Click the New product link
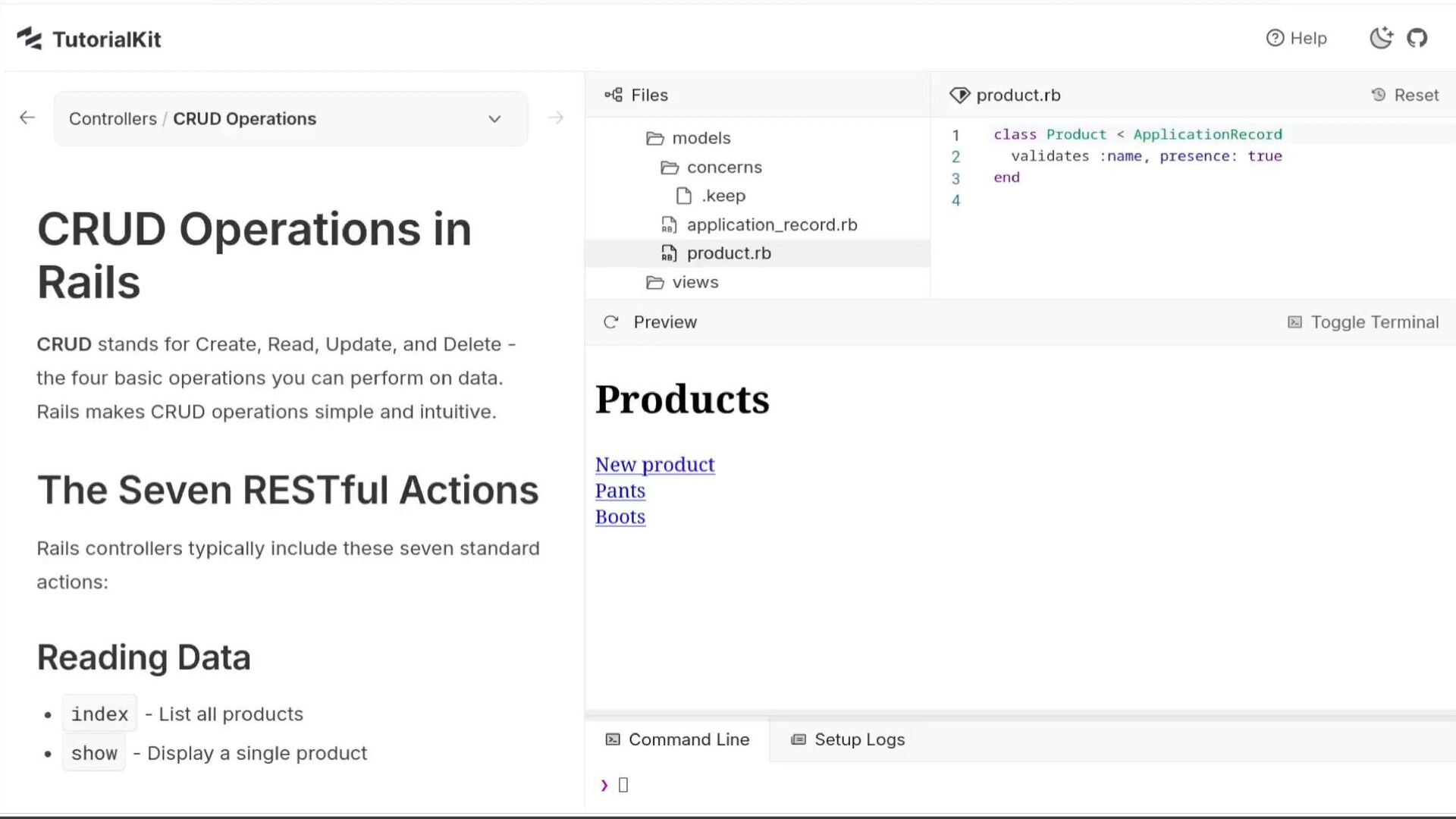This screenshot has width=1456, height=819. (x=654, y=464)
